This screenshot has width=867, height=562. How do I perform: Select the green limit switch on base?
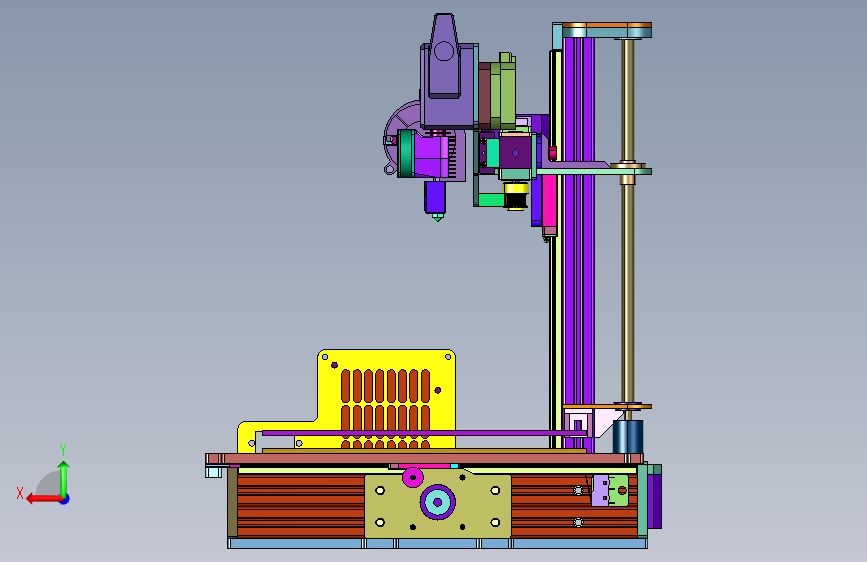[618, 490]
